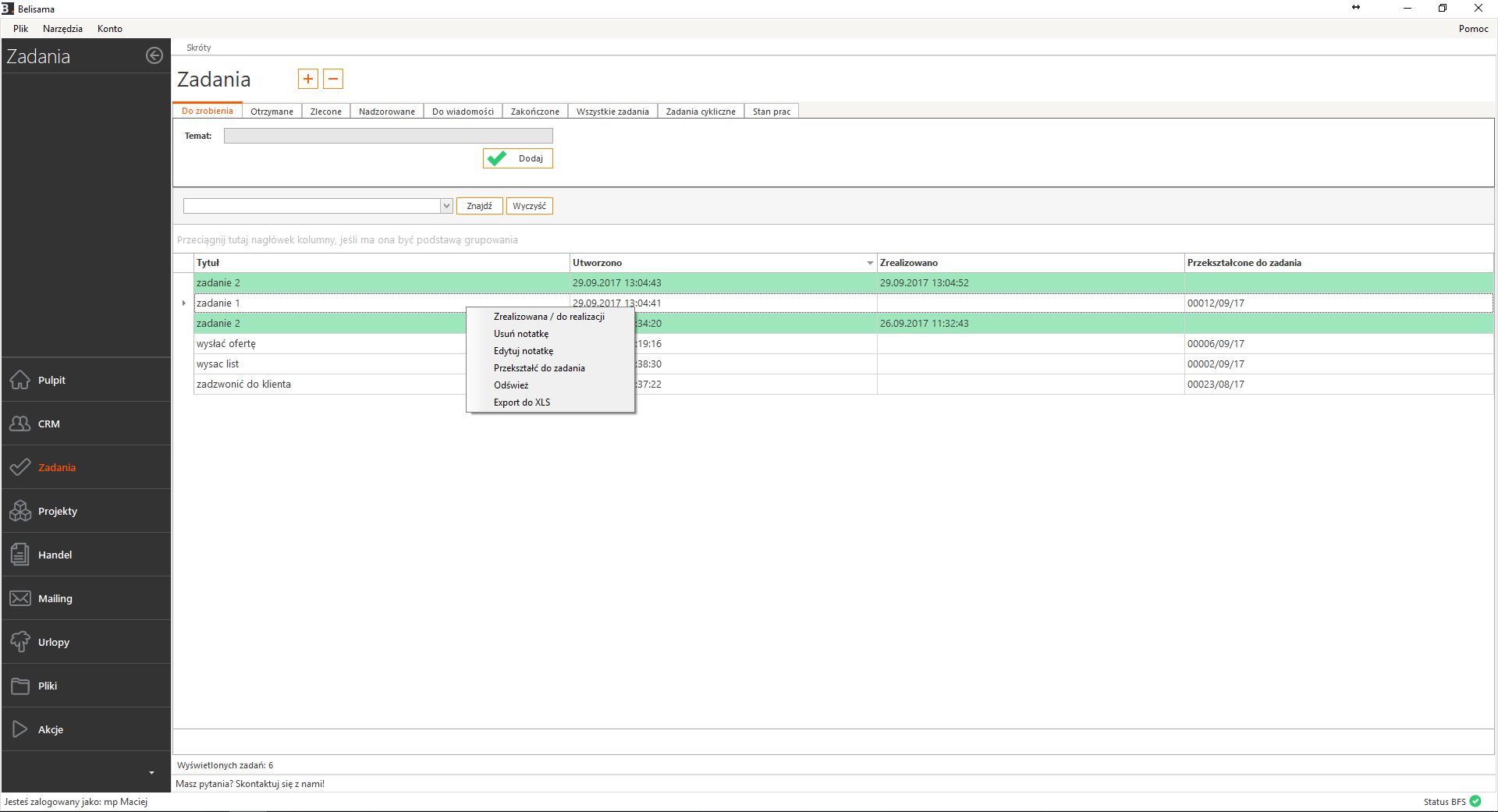The height and width of the screenshot is (812, 1498).
Task: Expand sidebar overflow arrow at the bottom
Action: pyautogui.click(x=151, y=773)
